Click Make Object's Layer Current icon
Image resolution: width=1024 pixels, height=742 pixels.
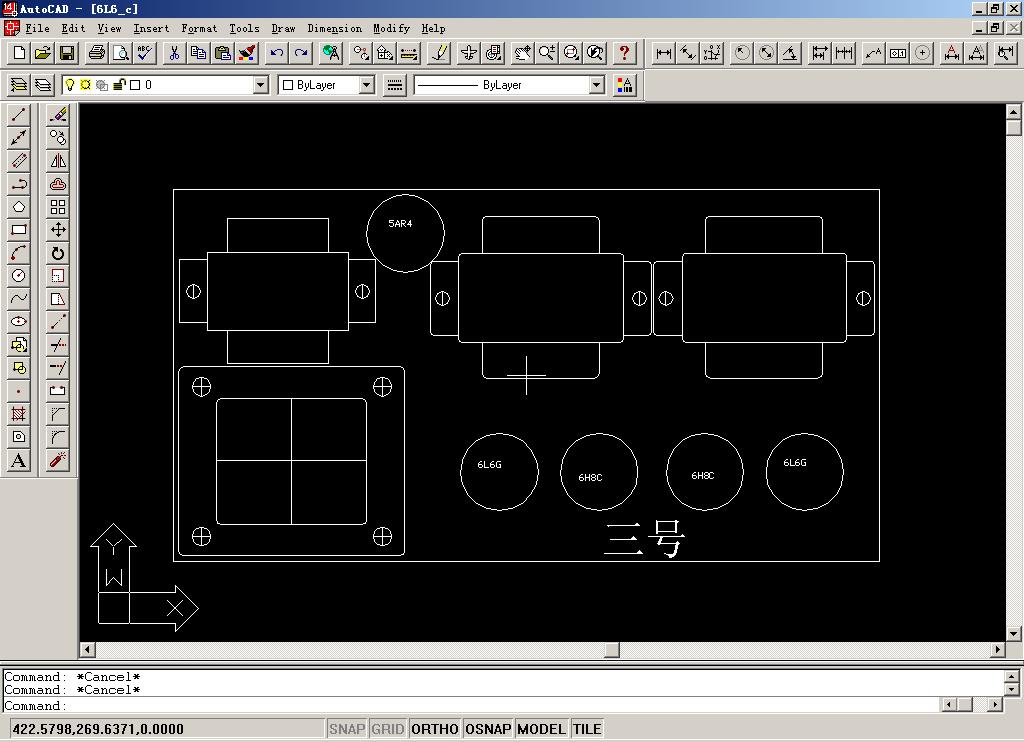(19, 85)
